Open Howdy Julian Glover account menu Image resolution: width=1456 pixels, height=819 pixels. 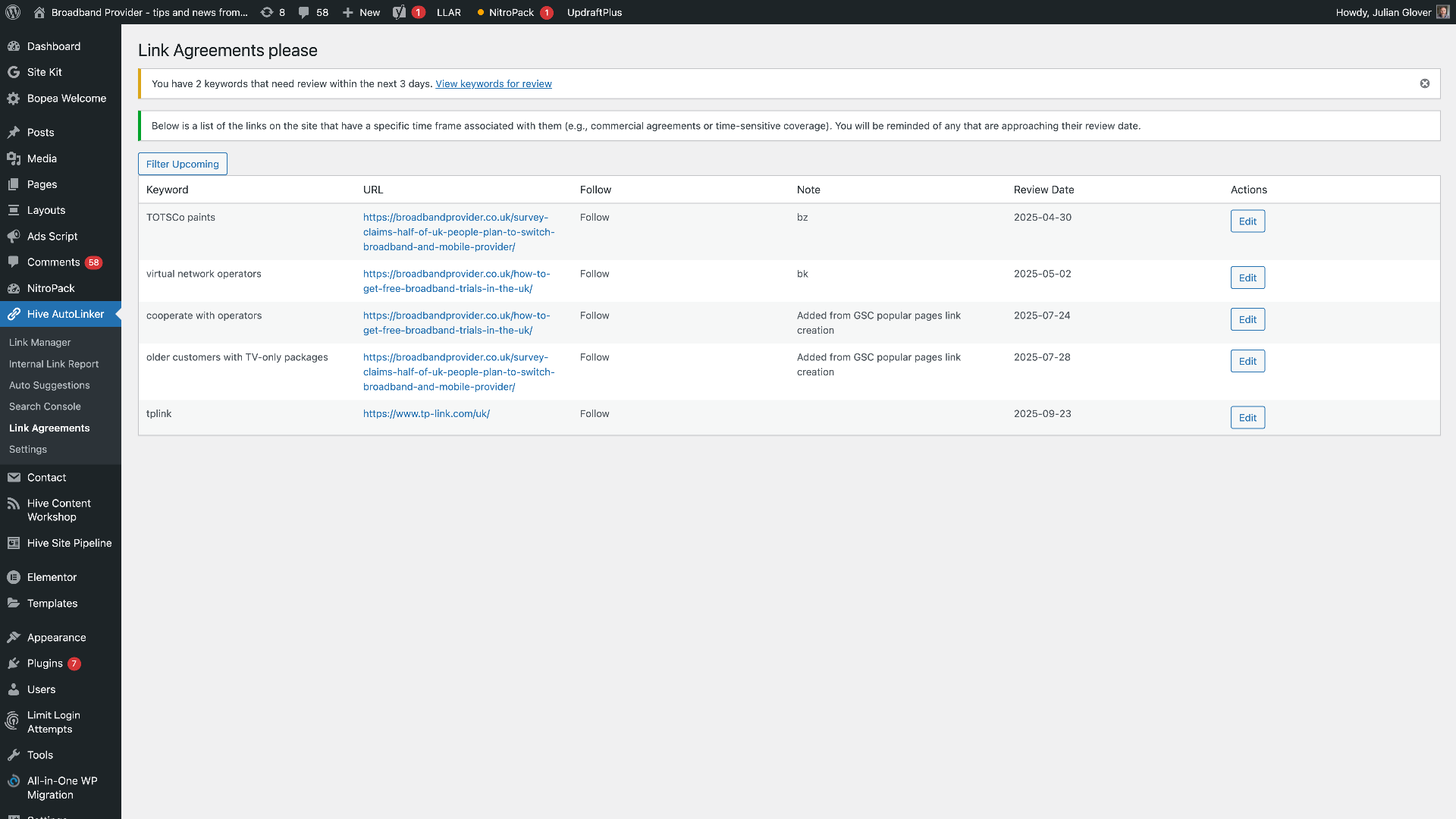click(x=1383, y=12)
